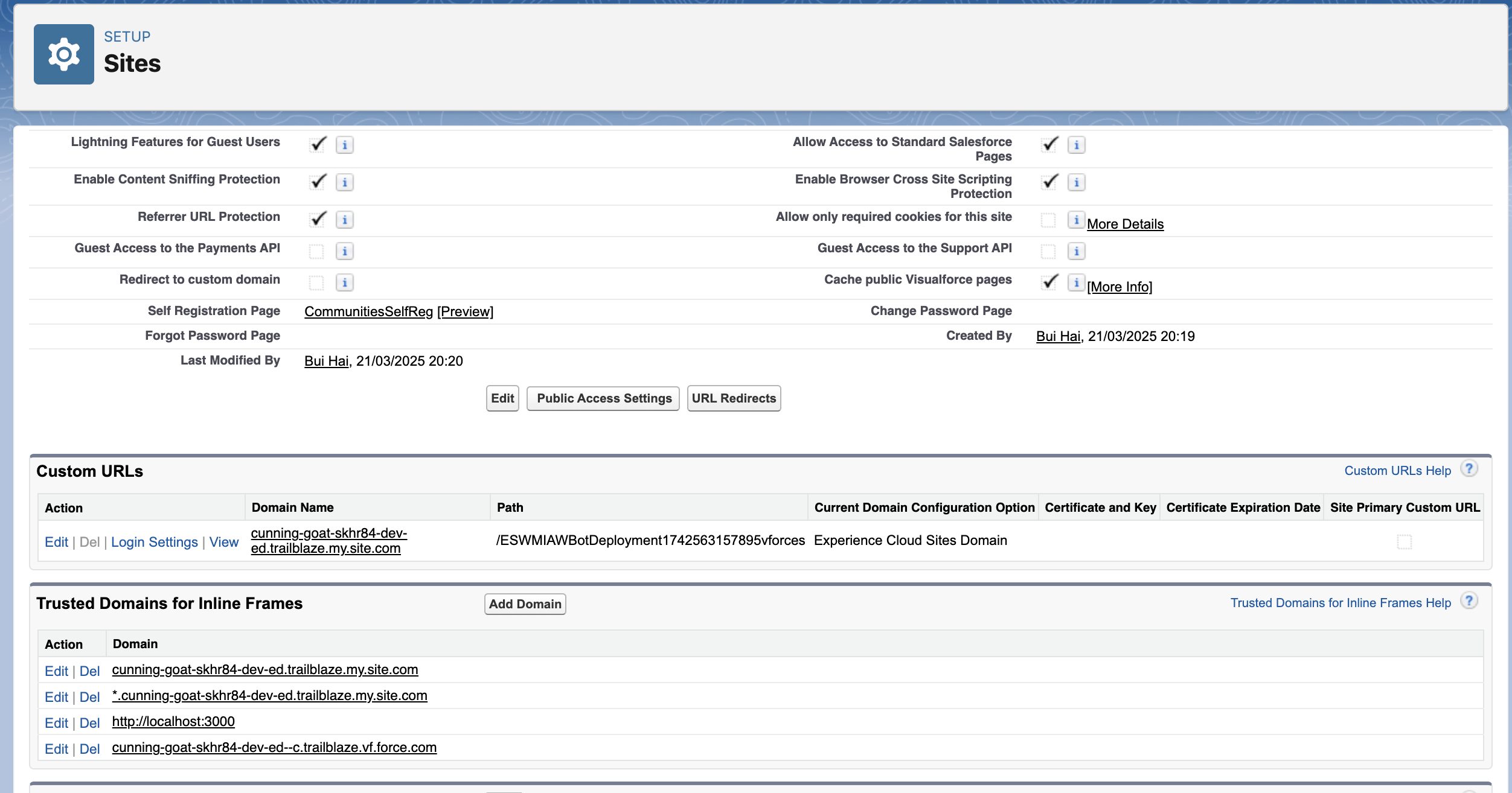Open info icon for Enable Content Sniffing Protection
The height and width of the screenshot is (793, 1512).
click(345, 182)
